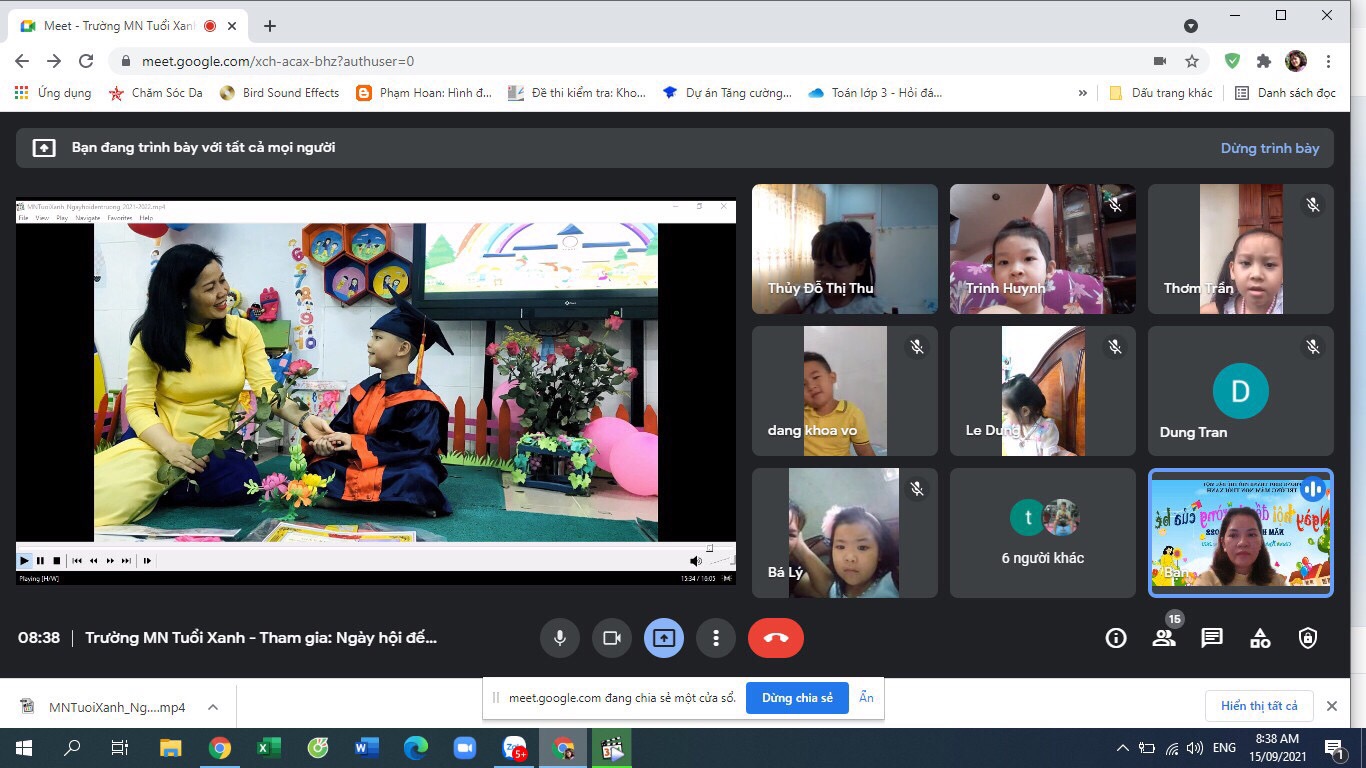This screenshot has width=1366, height=768.
Task: Open the meeting details info icon
Action: (x=1116, y=638)
